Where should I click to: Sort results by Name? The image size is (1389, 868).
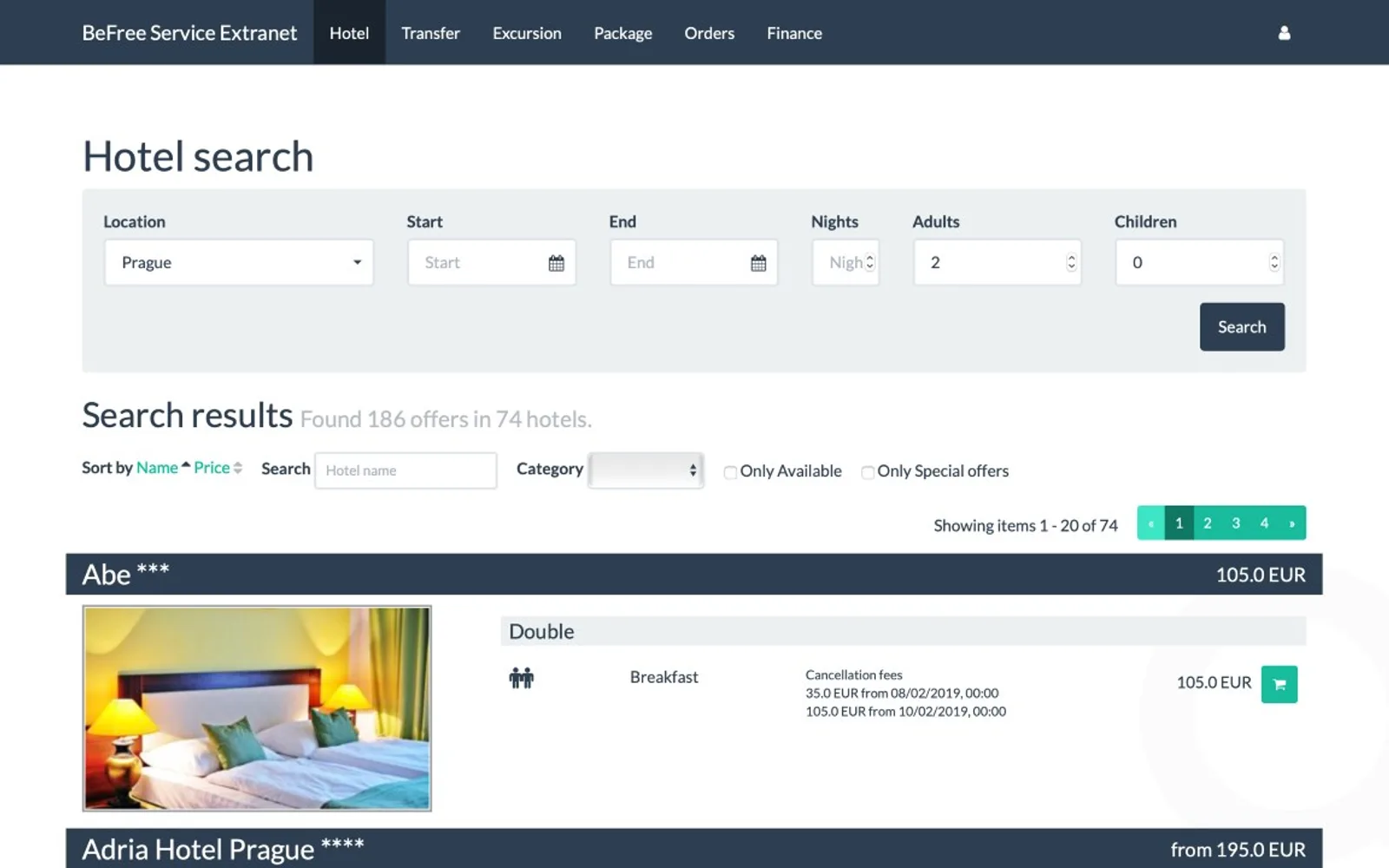(x=157, y=468)
